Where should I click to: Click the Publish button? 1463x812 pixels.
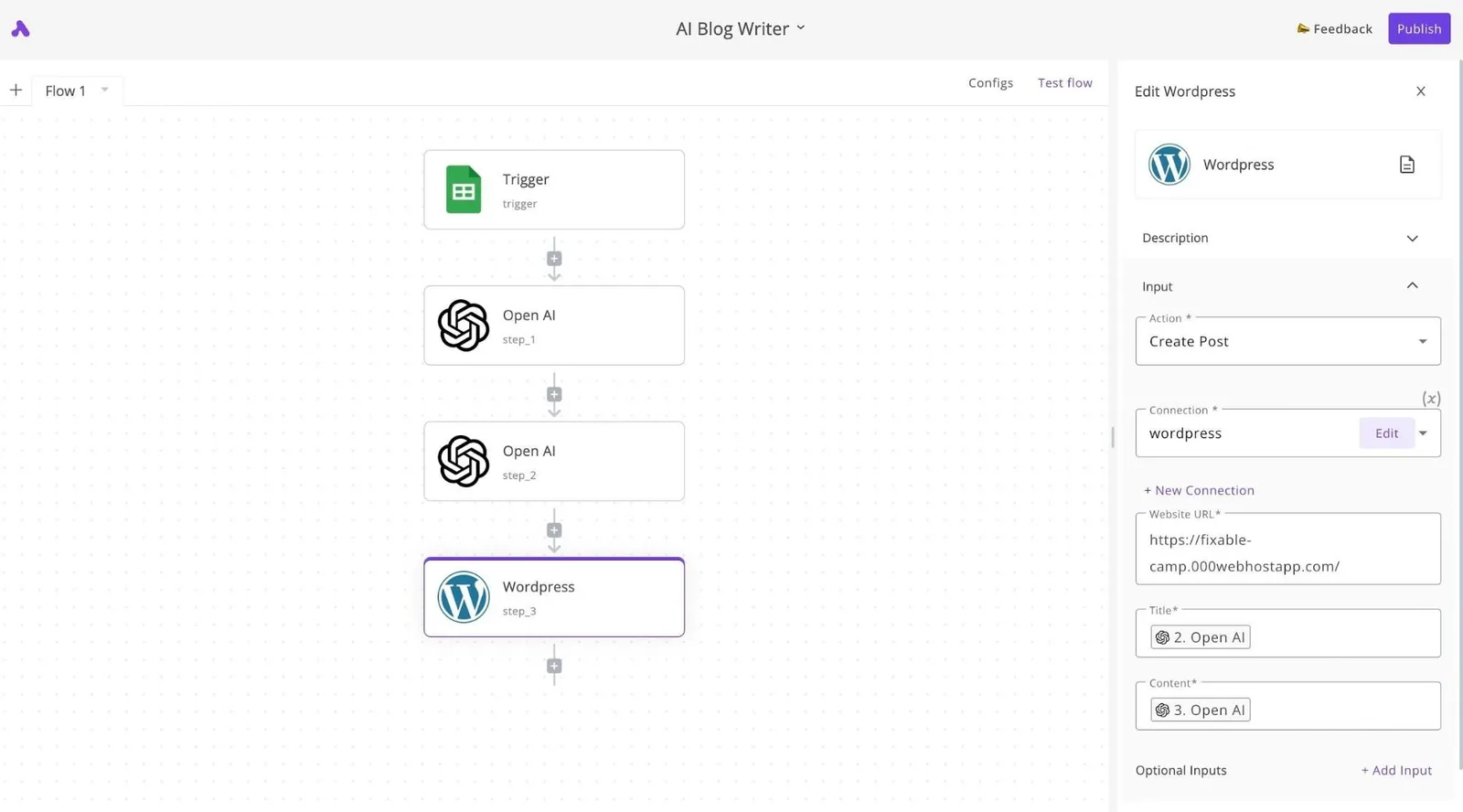[x=1418, y=29]
